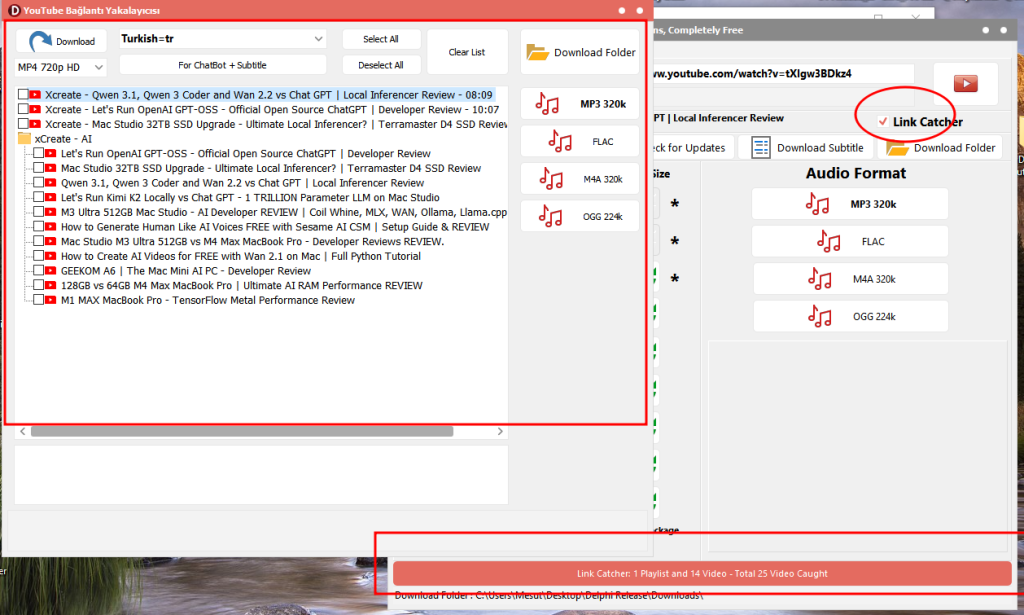
Task: Click the horizontal scrollbar thumb under the video list
Action: [242, 432]
